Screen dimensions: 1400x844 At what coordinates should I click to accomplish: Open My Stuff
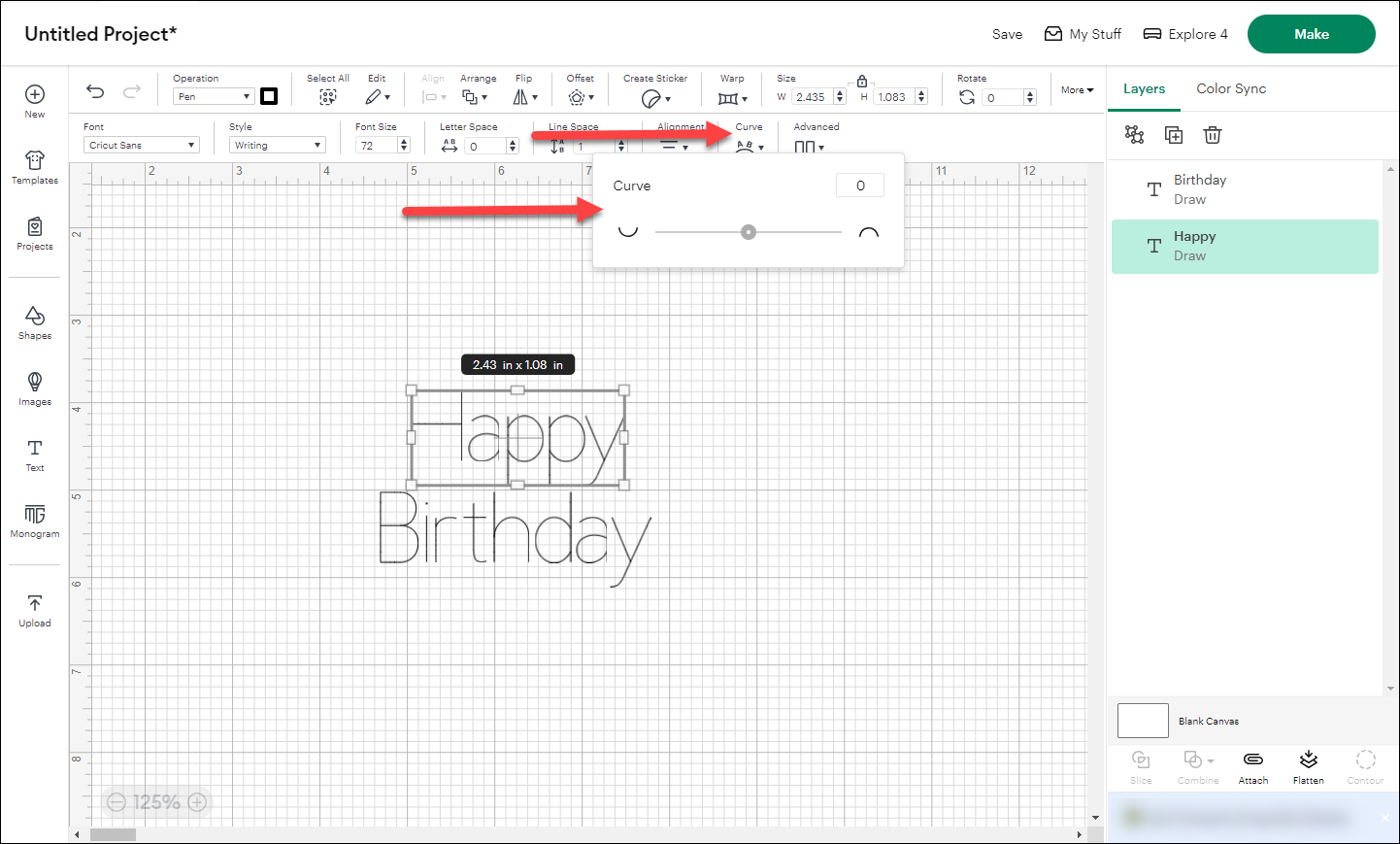coord(1083,33)
